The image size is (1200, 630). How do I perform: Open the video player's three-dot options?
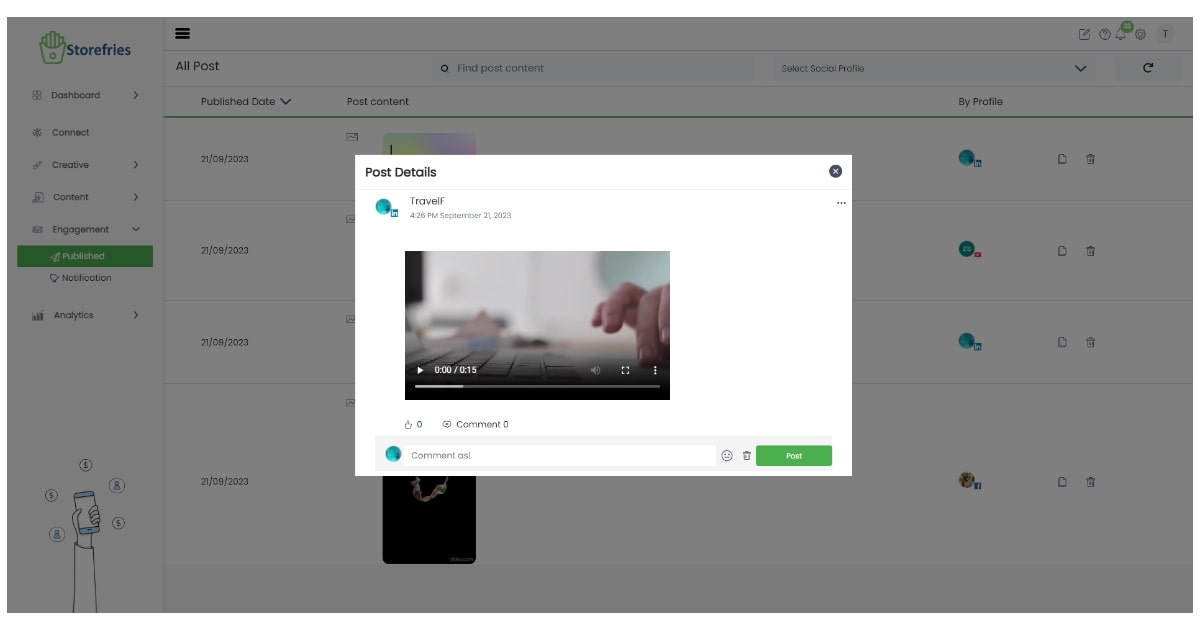click(655, 370)
